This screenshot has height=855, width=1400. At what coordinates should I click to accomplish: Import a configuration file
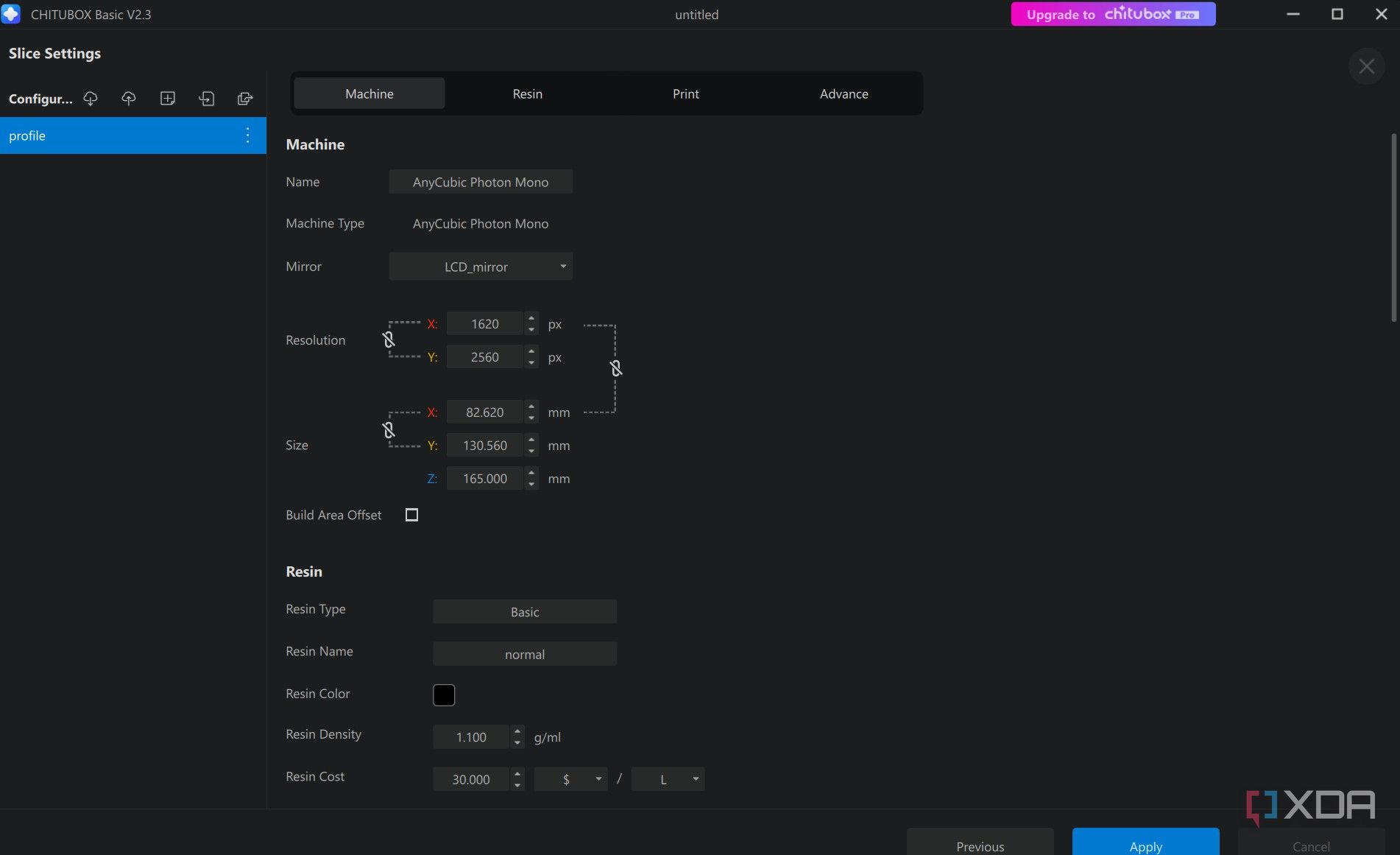point(207,99)
